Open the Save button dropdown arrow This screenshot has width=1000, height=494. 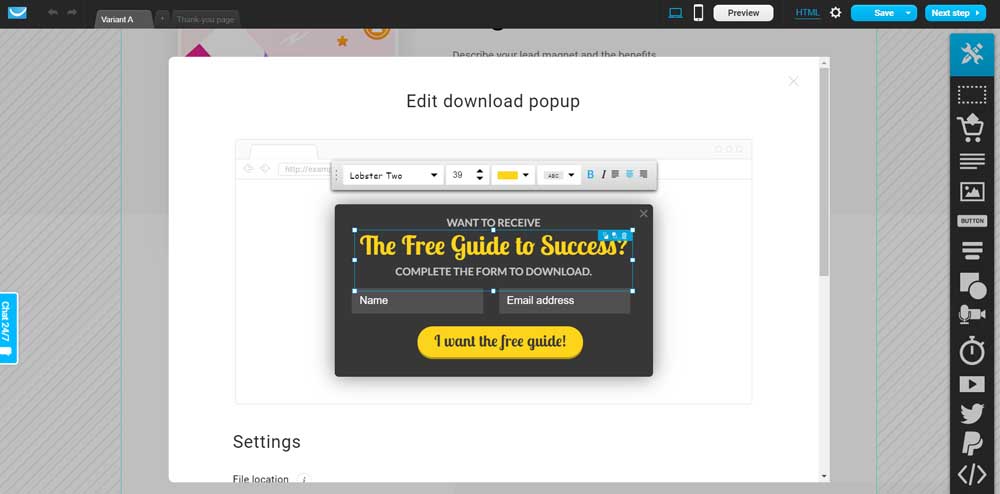tap(908, 13)
